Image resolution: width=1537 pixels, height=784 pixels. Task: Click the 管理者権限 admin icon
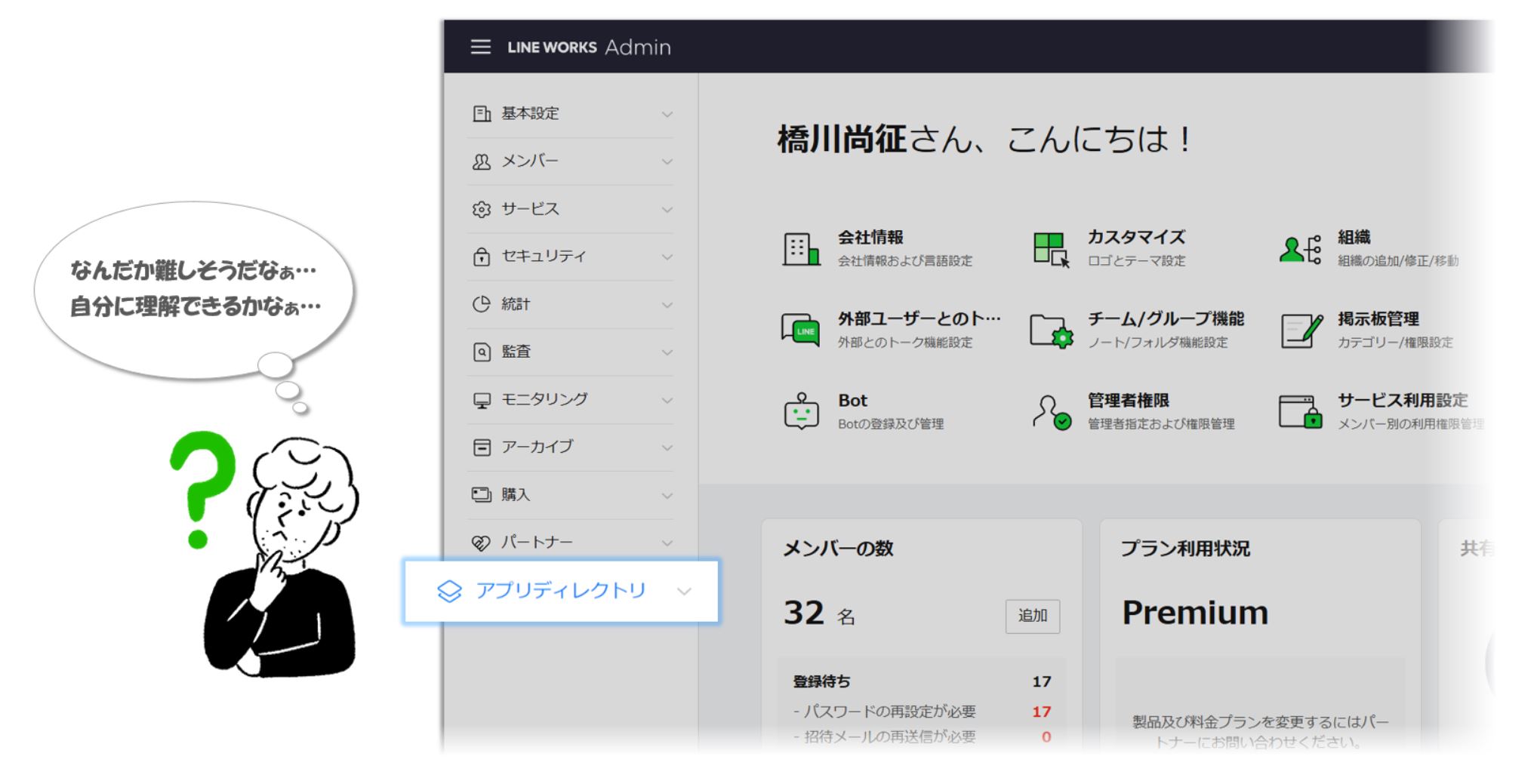click(1051, 412)
